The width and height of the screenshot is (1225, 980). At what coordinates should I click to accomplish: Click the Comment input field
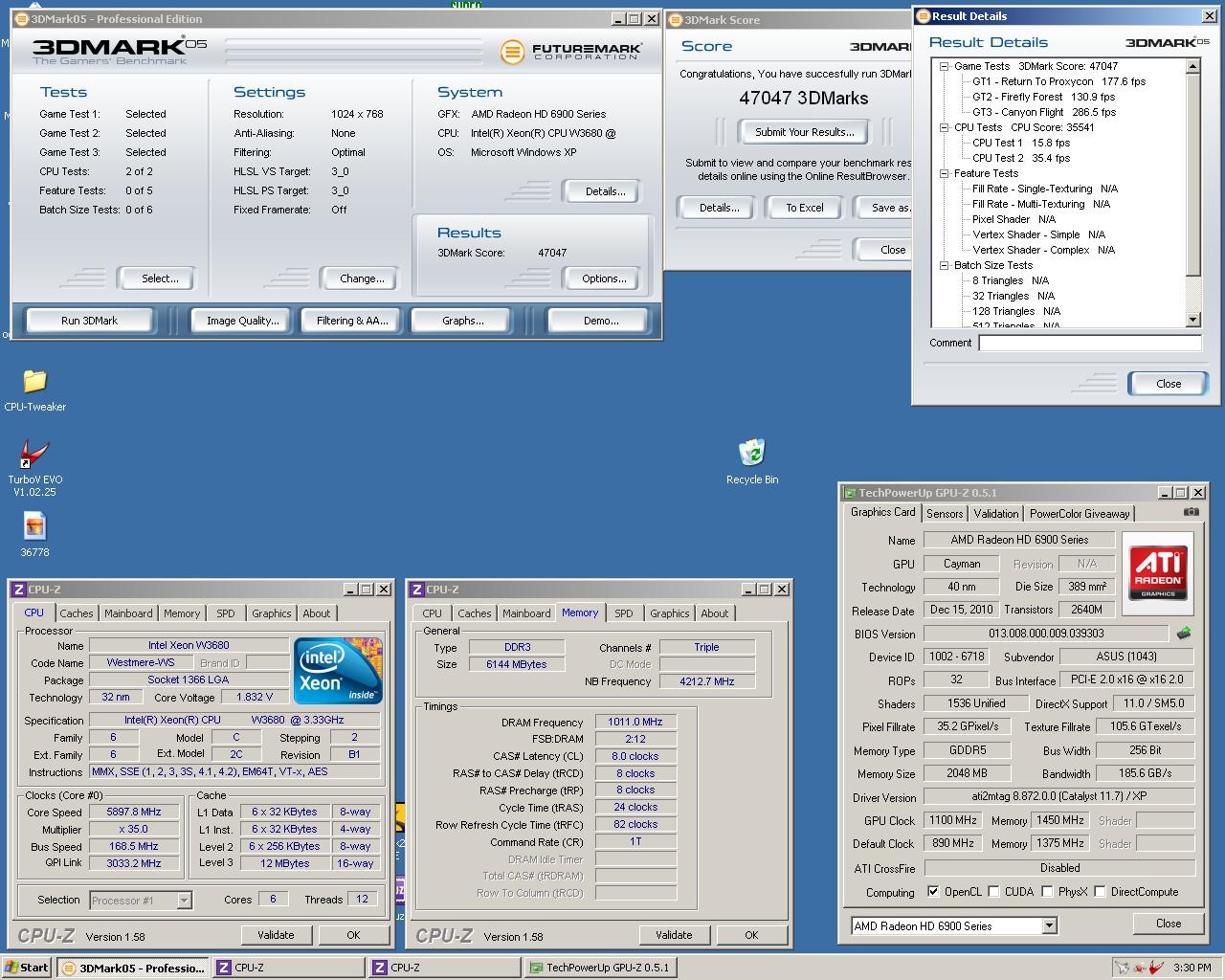pyautogui.click(x=1090, y=343)
